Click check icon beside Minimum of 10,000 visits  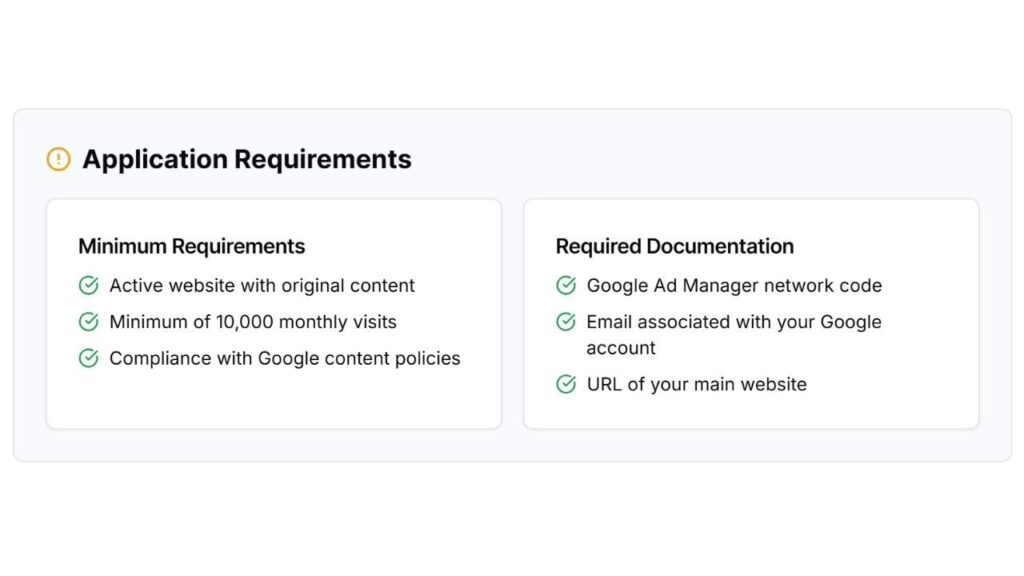(x=89, y=322)
